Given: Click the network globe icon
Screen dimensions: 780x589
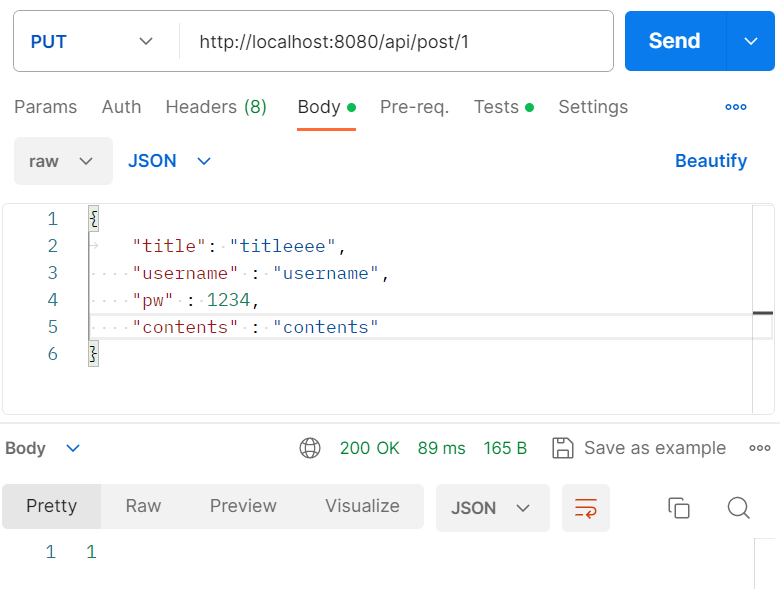Looking at the screenshot, I should [x=310, y=448].
